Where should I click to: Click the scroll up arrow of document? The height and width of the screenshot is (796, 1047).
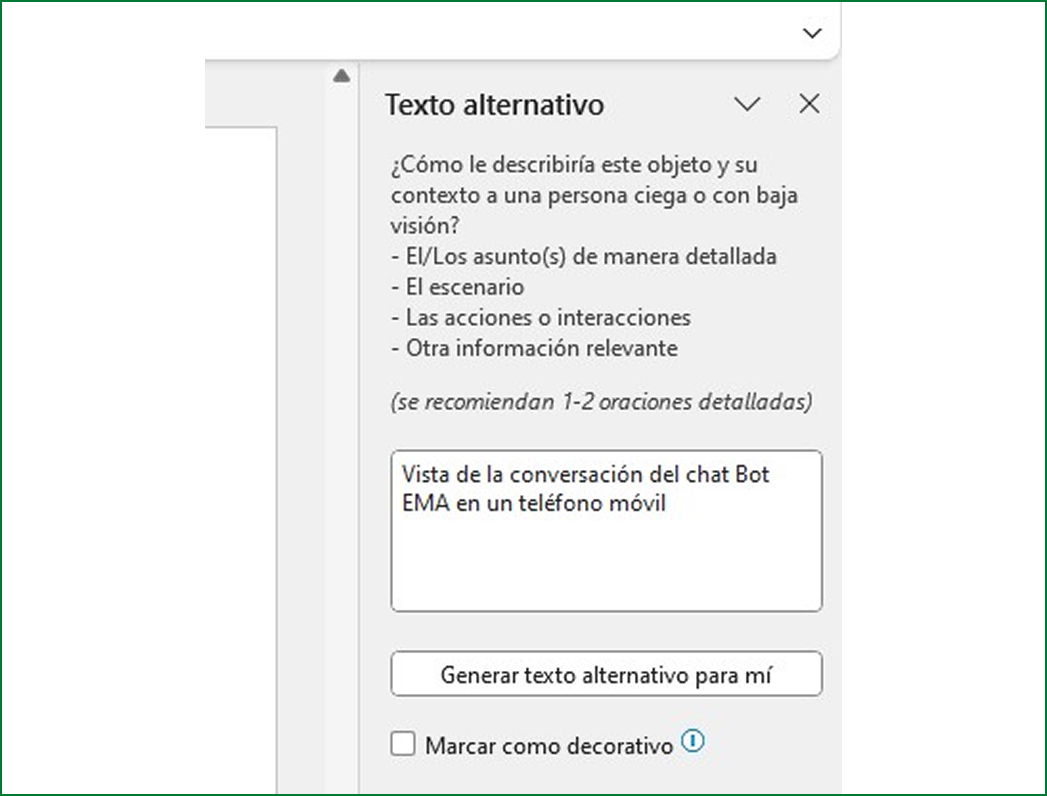click(341, 75)
